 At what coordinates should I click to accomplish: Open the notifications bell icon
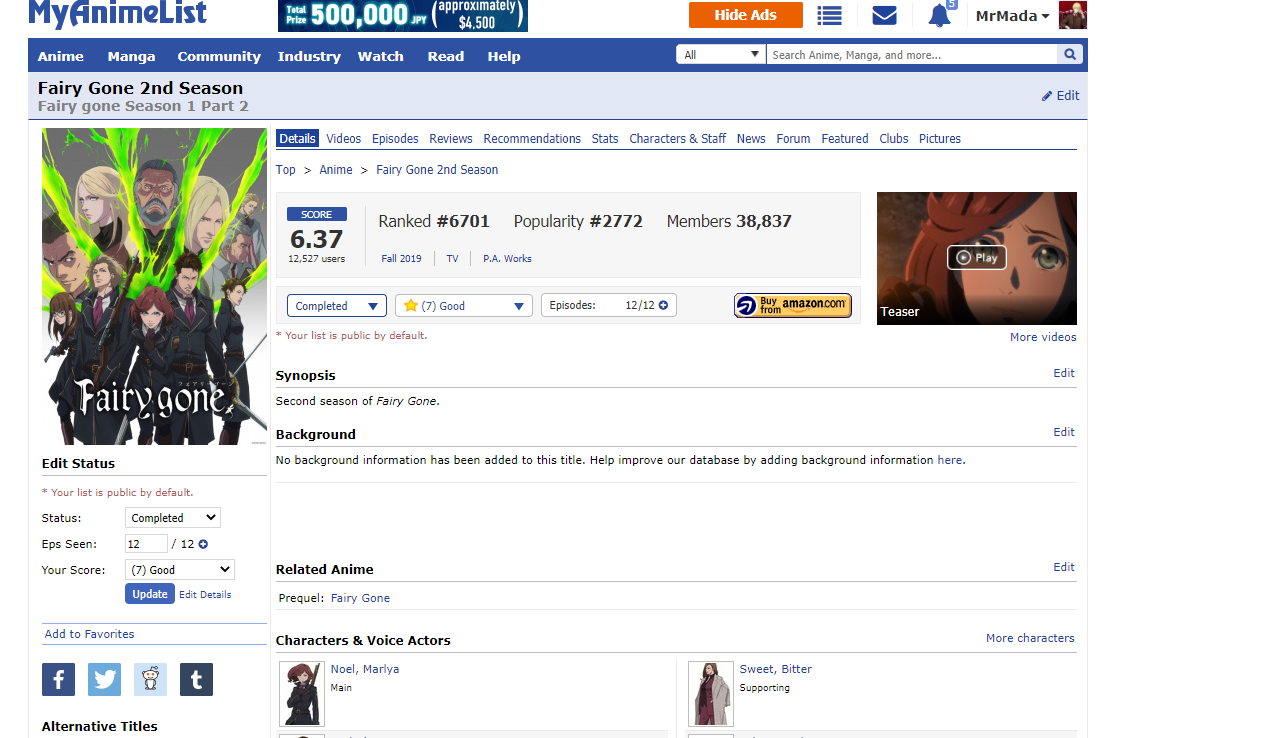point(939,15)
